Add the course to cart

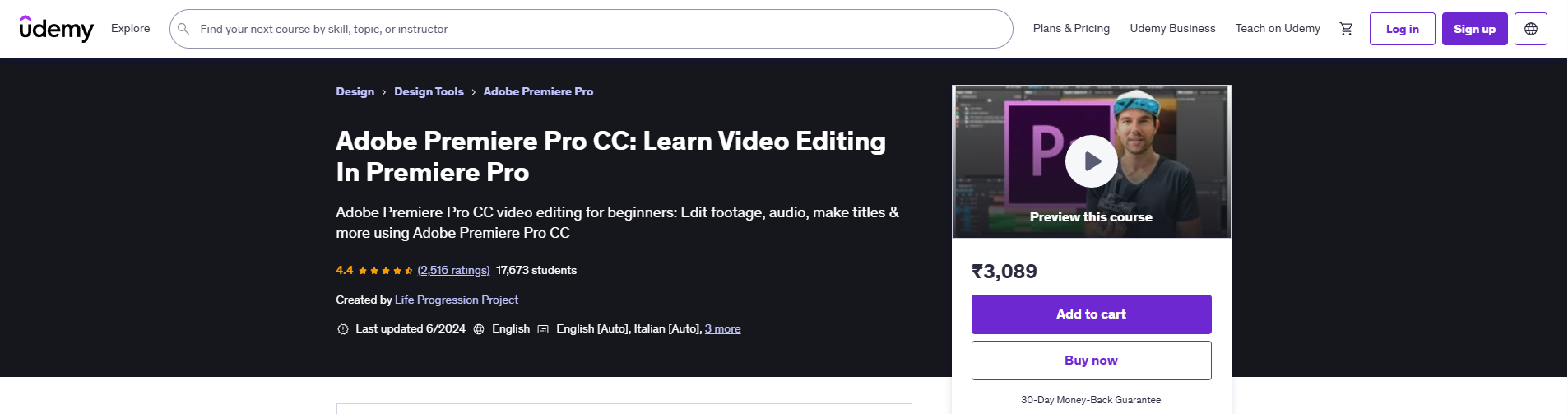point(1092,314)
